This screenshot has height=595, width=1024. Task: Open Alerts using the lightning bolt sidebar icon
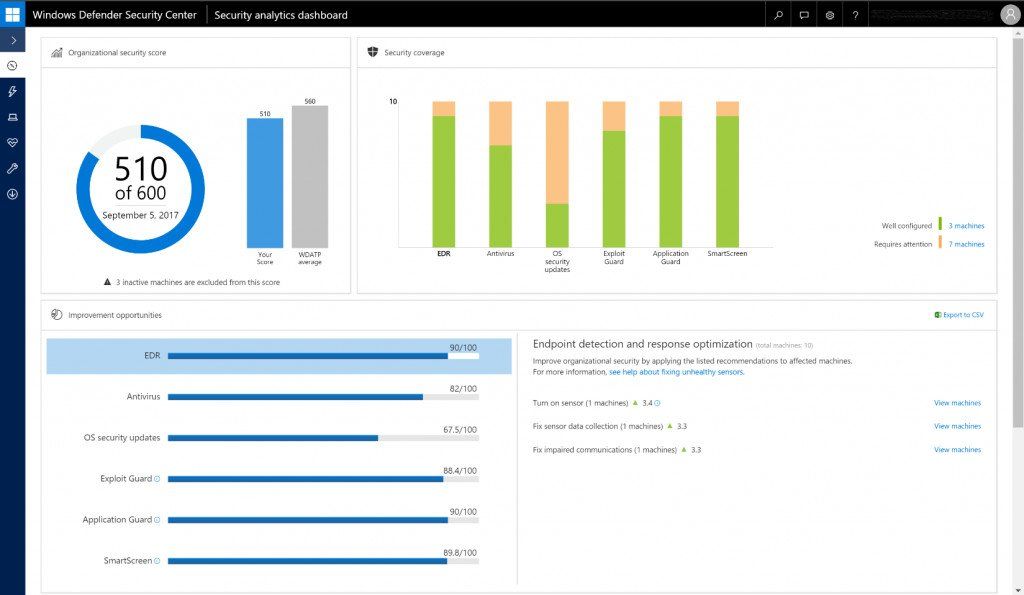[12, 92]
